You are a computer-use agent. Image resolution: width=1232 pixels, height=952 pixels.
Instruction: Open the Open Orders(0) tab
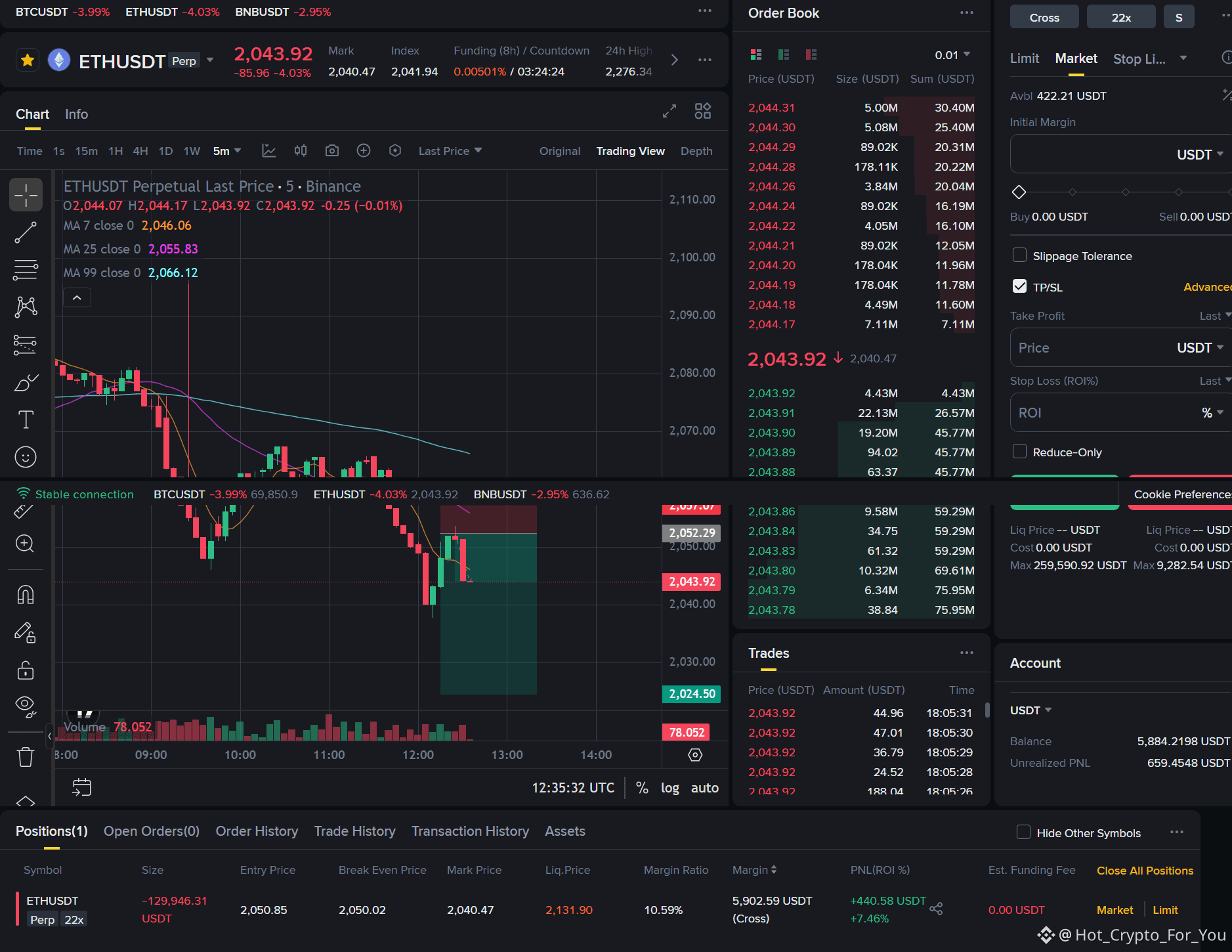pos(152,831)
